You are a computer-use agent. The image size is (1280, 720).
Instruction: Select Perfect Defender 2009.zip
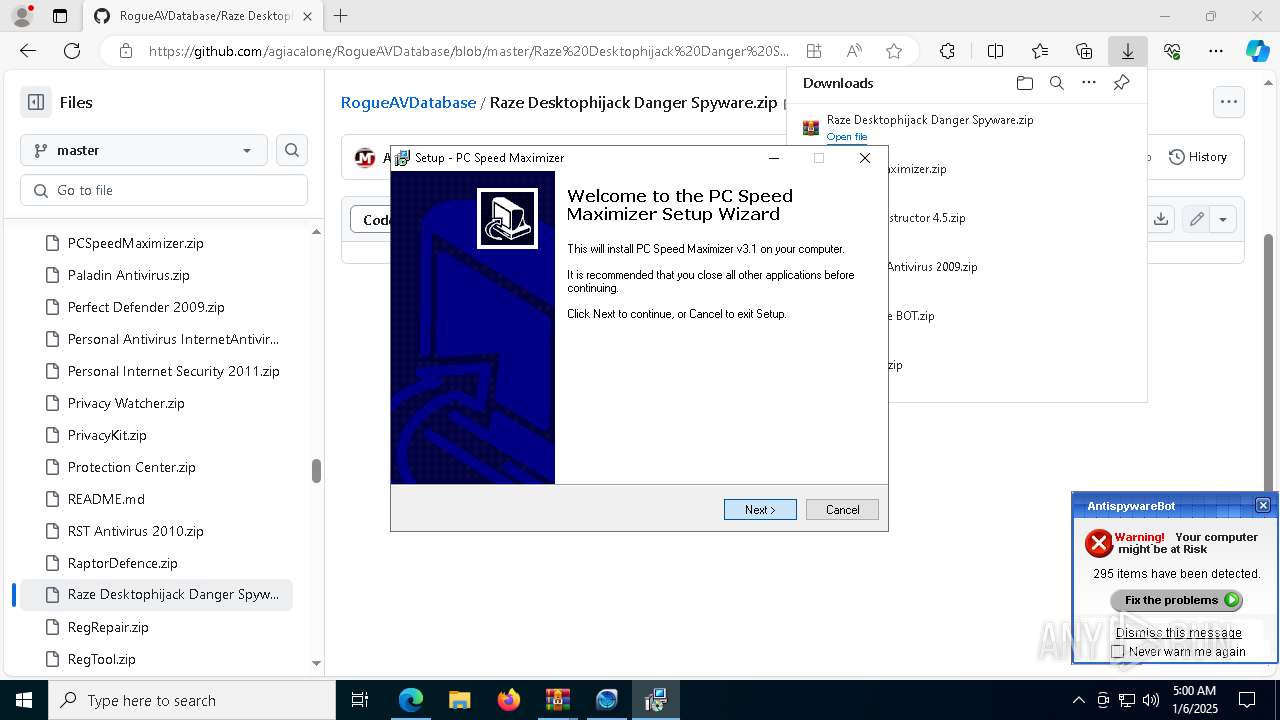click(146, 307)
